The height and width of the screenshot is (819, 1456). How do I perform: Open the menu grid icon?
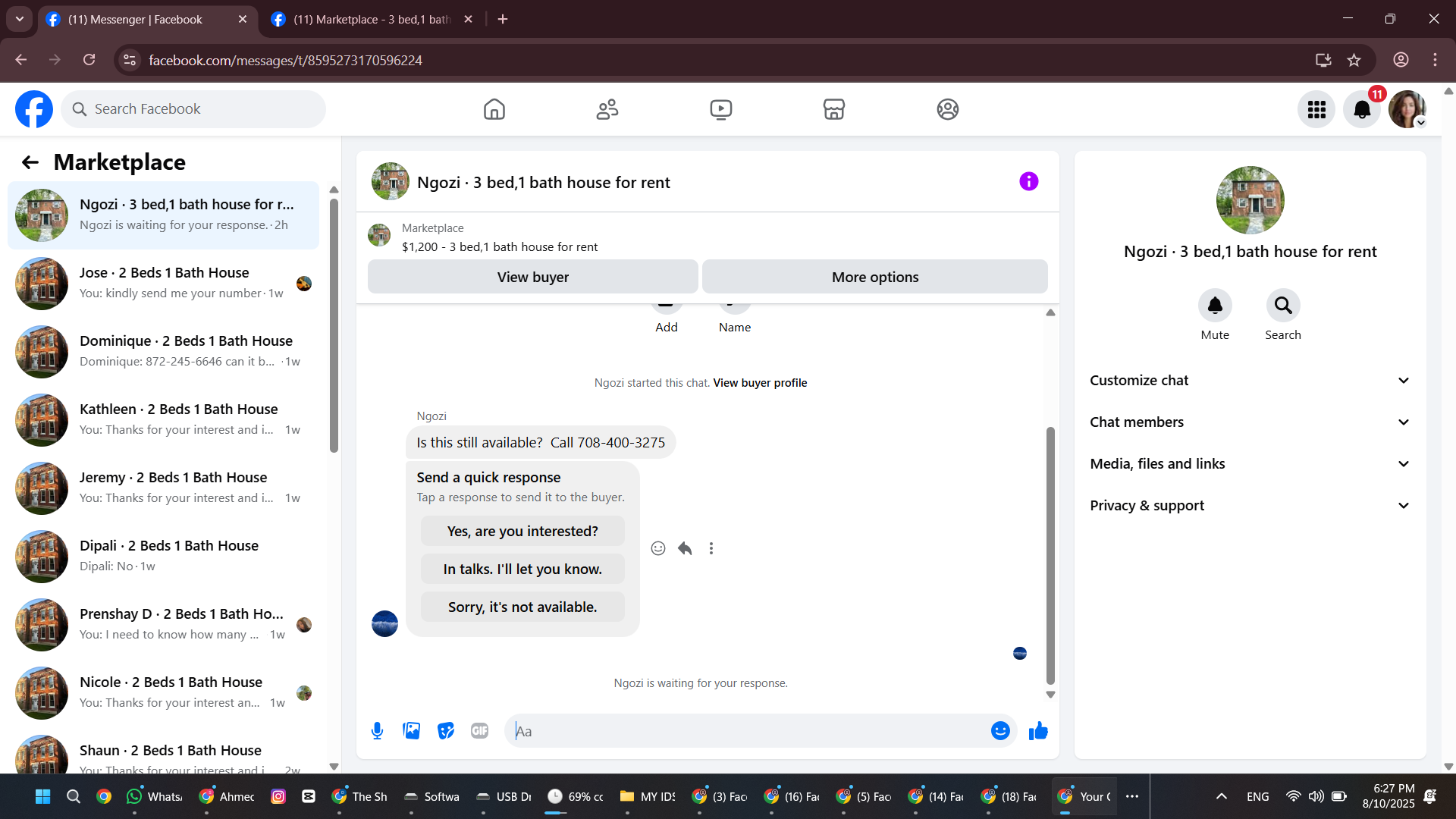point(1316,110)
